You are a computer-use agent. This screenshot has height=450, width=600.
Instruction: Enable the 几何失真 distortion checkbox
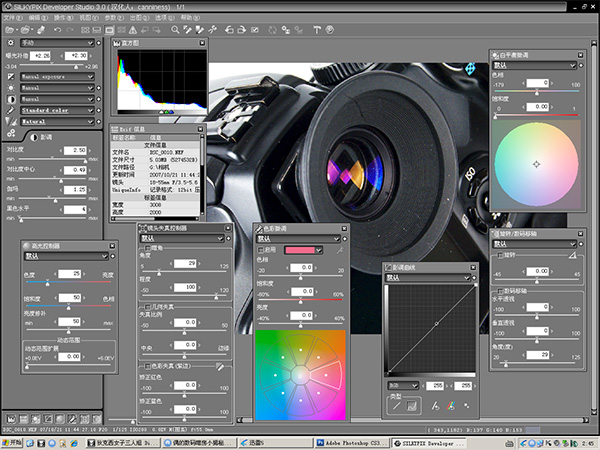(147, 307)
